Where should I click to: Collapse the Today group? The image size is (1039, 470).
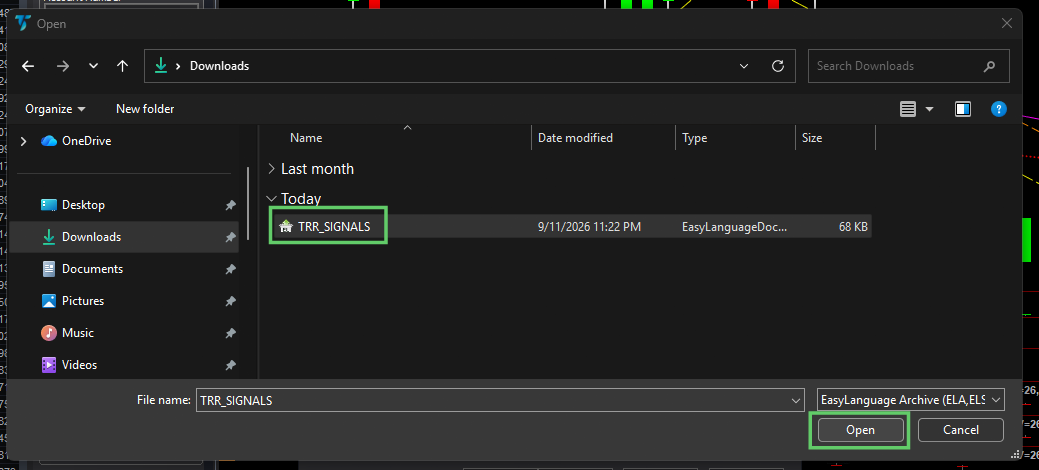point(271,198)
